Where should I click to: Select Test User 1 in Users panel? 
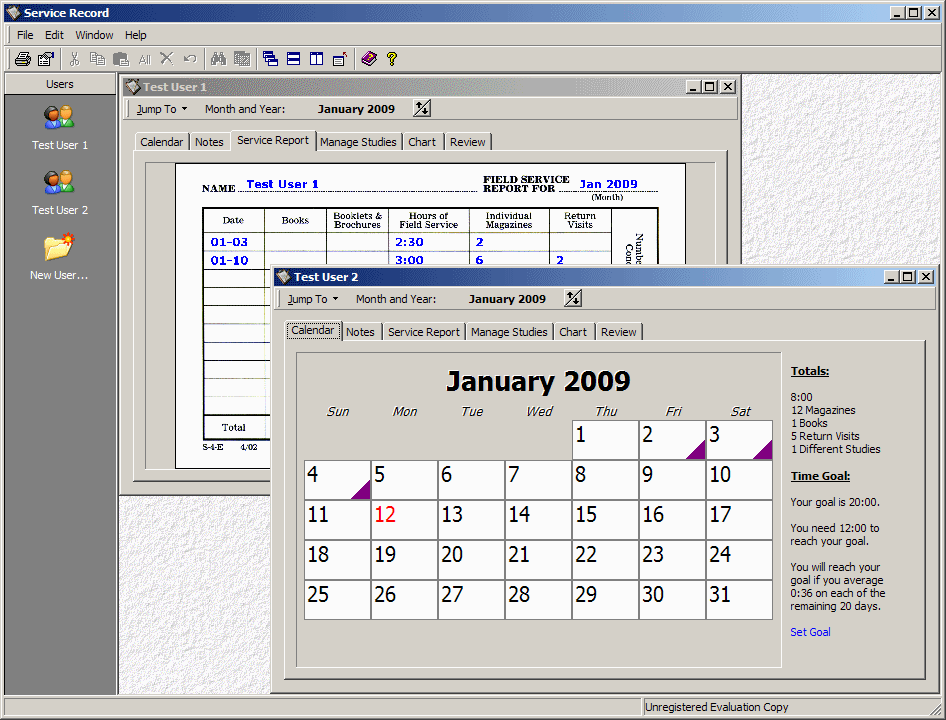tap(59, 127)
